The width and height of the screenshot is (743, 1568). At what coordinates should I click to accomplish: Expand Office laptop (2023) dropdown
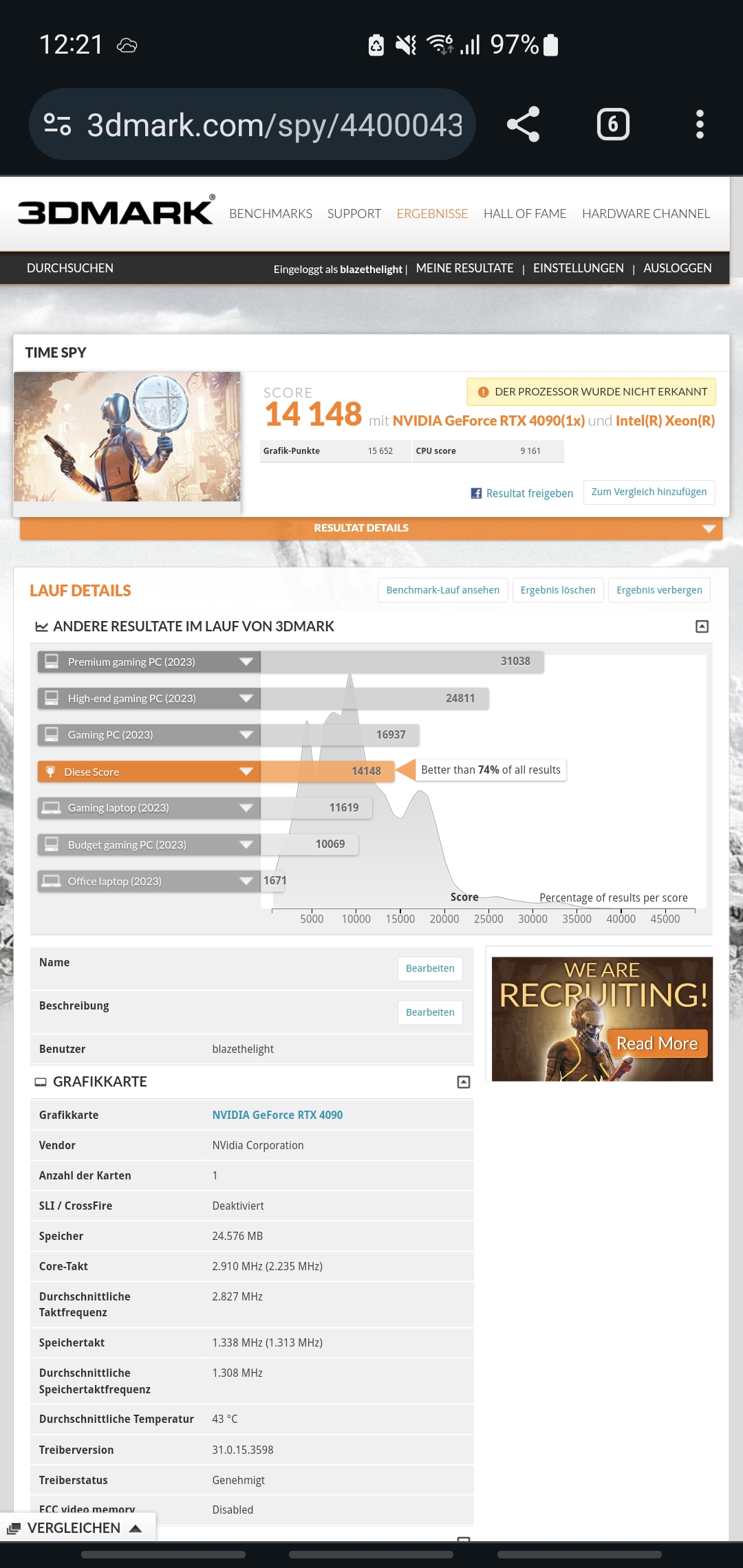click(x=246, y=881)
